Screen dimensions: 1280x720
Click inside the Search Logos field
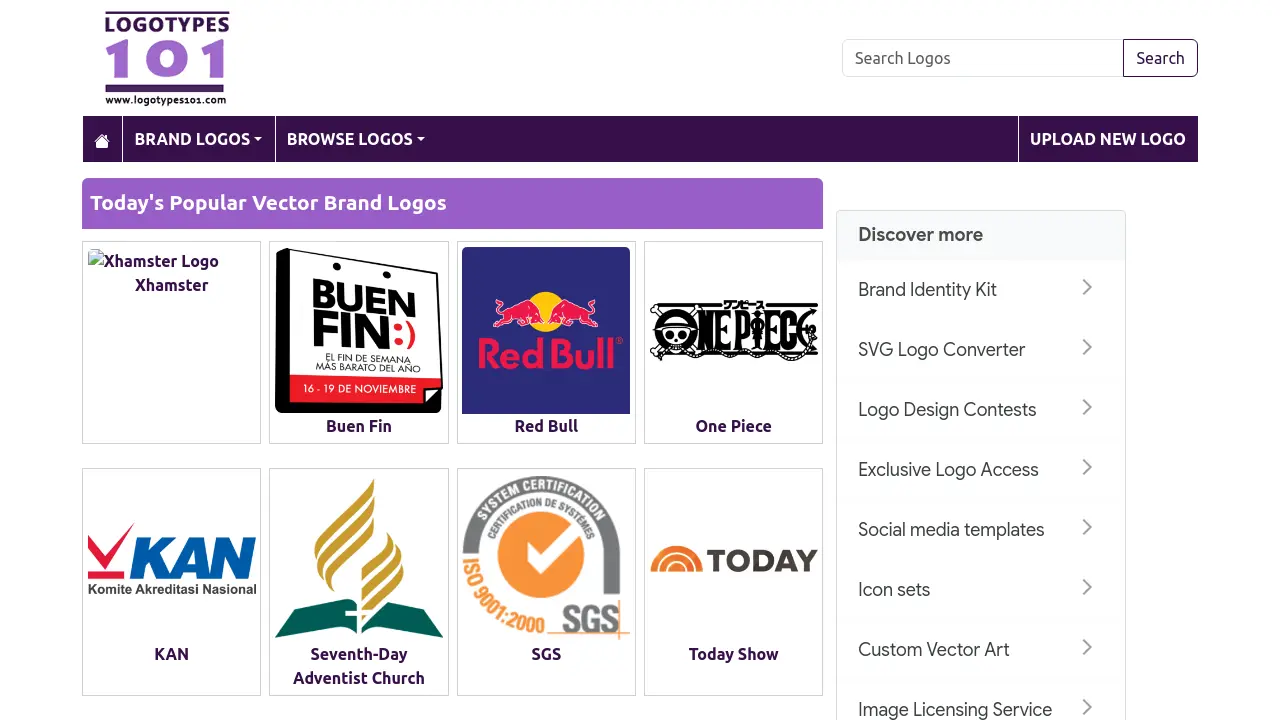[x=982, y=58]
